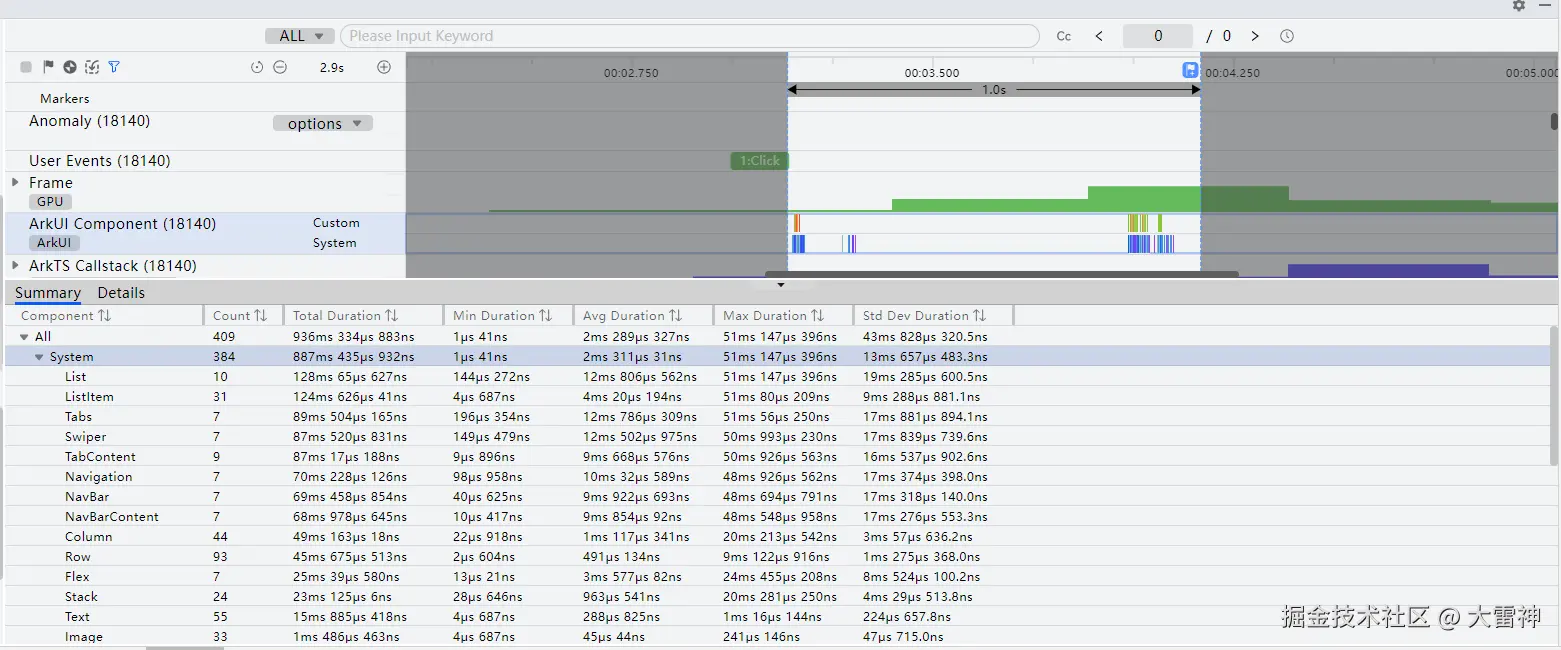The height and width of the screenshot is (650, 1561).
Task: Click the dashed selection box icon
Action: tap(92, 67)
